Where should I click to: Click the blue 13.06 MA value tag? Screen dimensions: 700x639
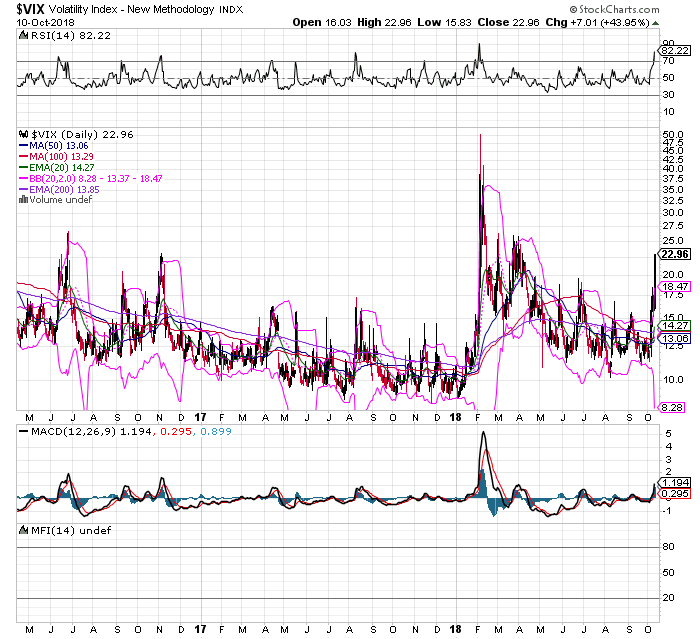[x=675, y=338]
